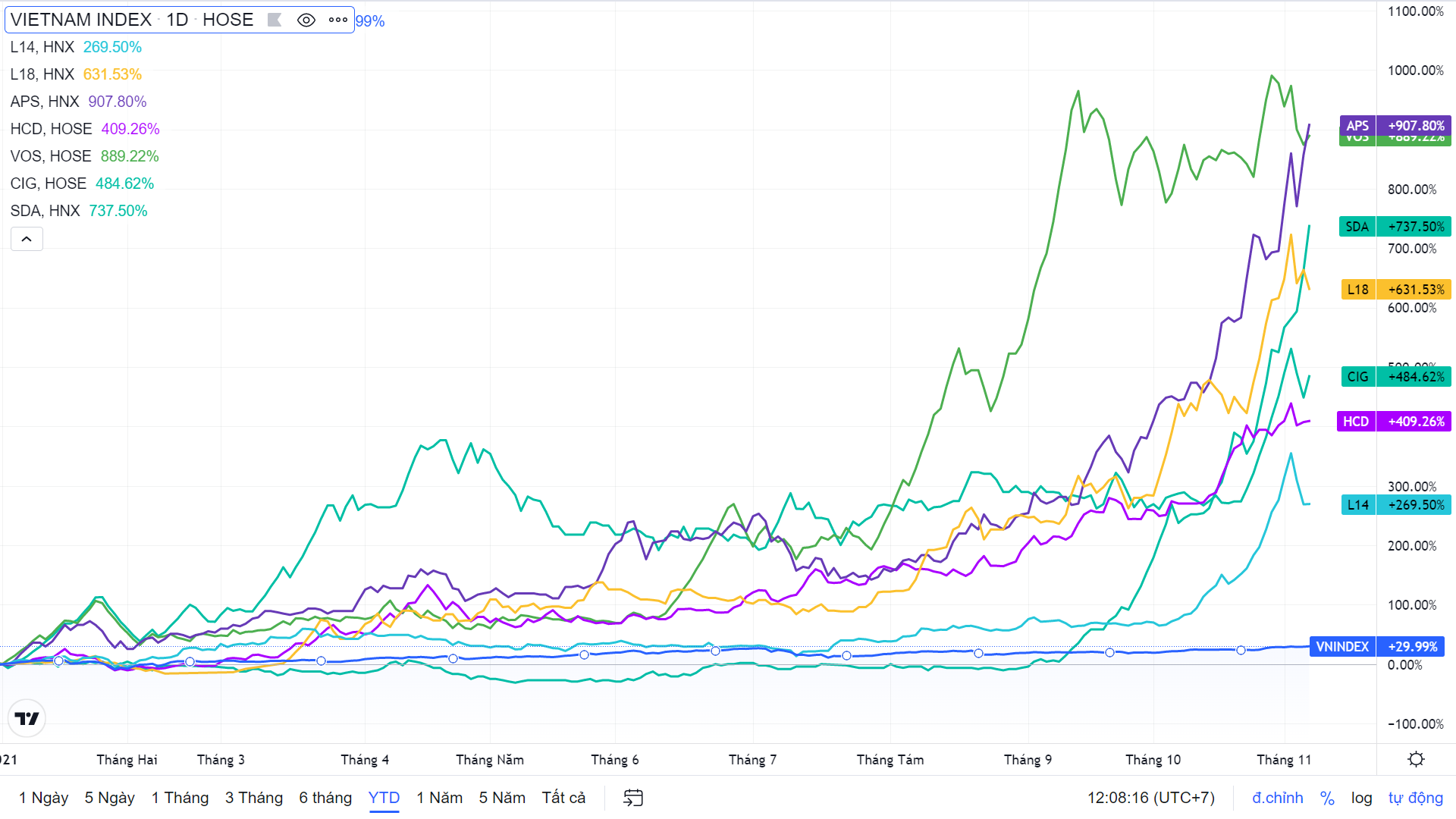
Task: Select the YTD time range
Action: pos(384,798)
